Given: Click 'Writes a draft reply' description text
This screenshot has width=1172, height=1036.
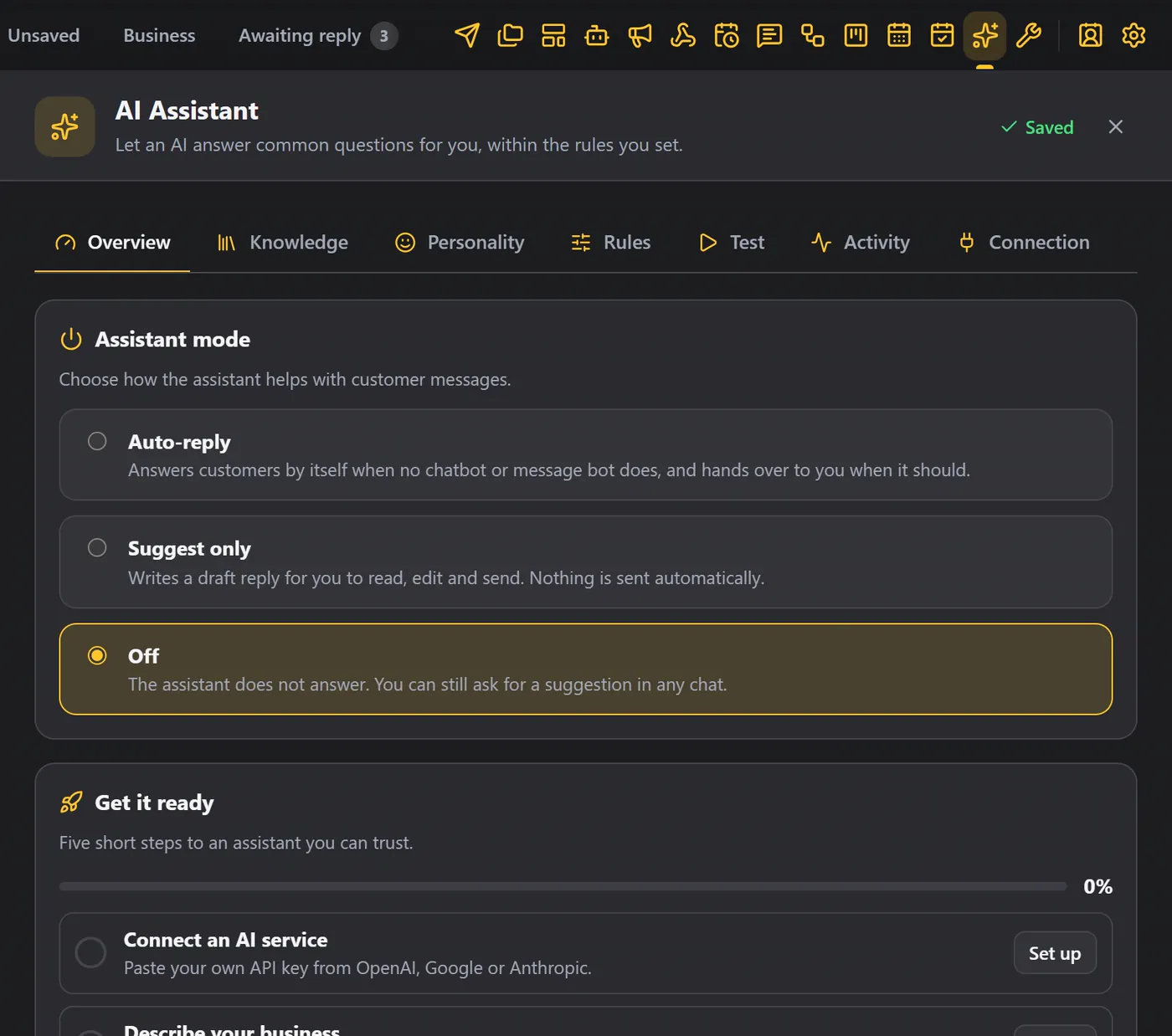Looking at the screenshot, I should [x=446, y=578].
